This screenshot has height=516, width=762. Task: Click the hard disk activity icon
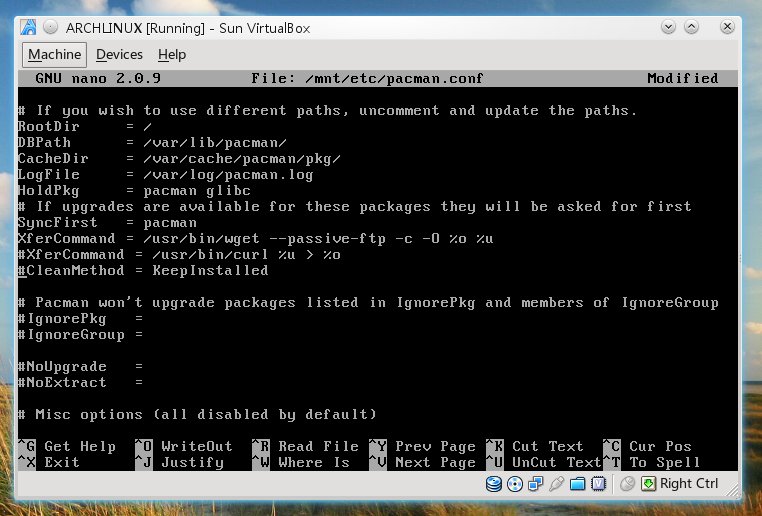click(x=494, y=484)
